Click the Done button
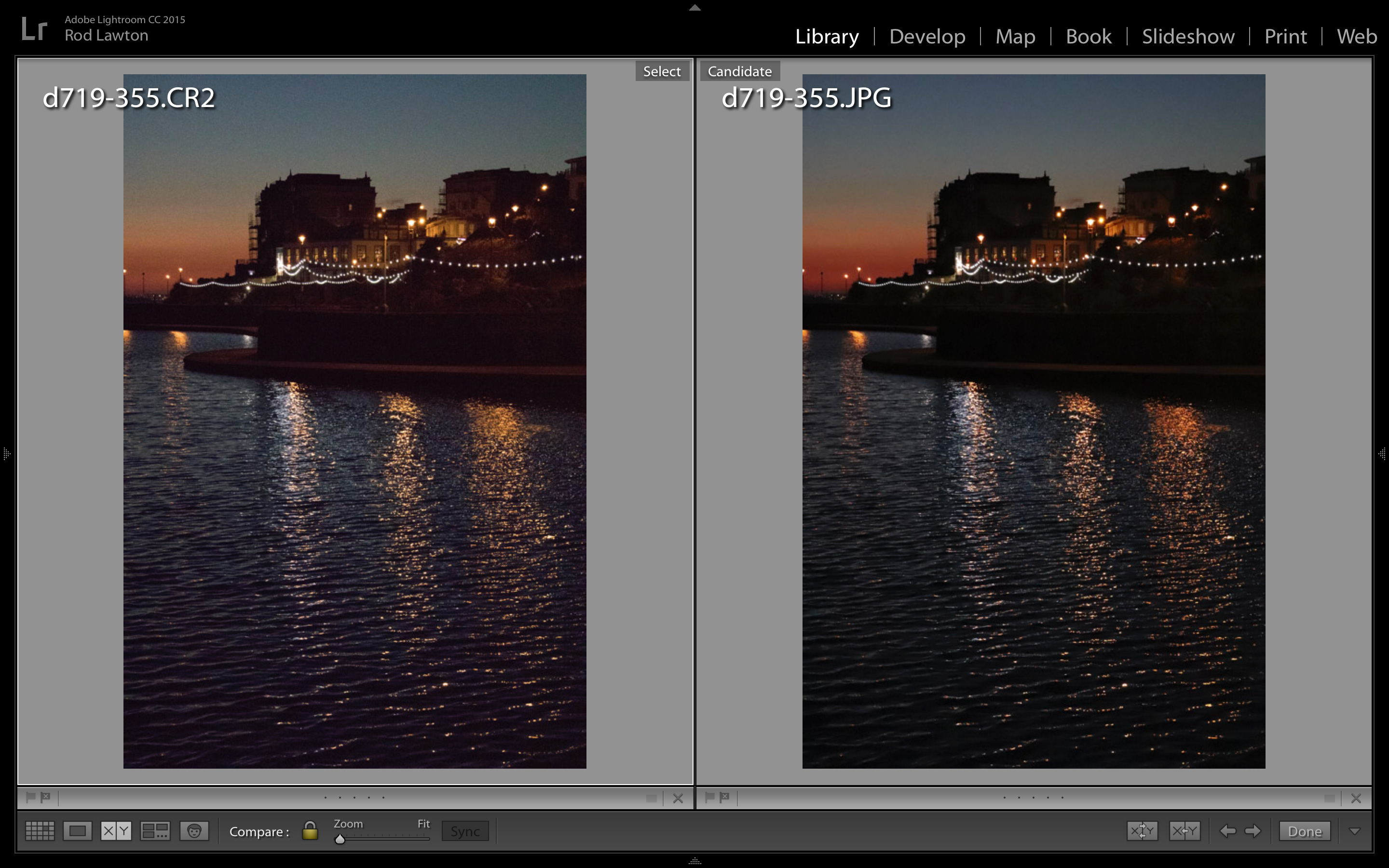The width and height of the screenshot is (1389, 868). 1305,831
